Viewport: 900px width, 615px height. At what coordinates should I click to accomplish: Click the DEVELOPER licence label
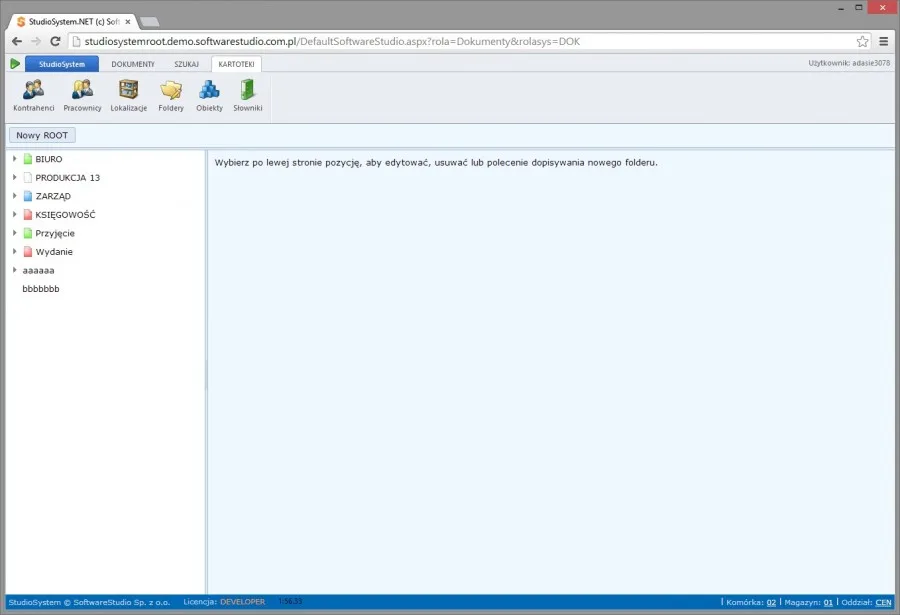pos(242,602)
